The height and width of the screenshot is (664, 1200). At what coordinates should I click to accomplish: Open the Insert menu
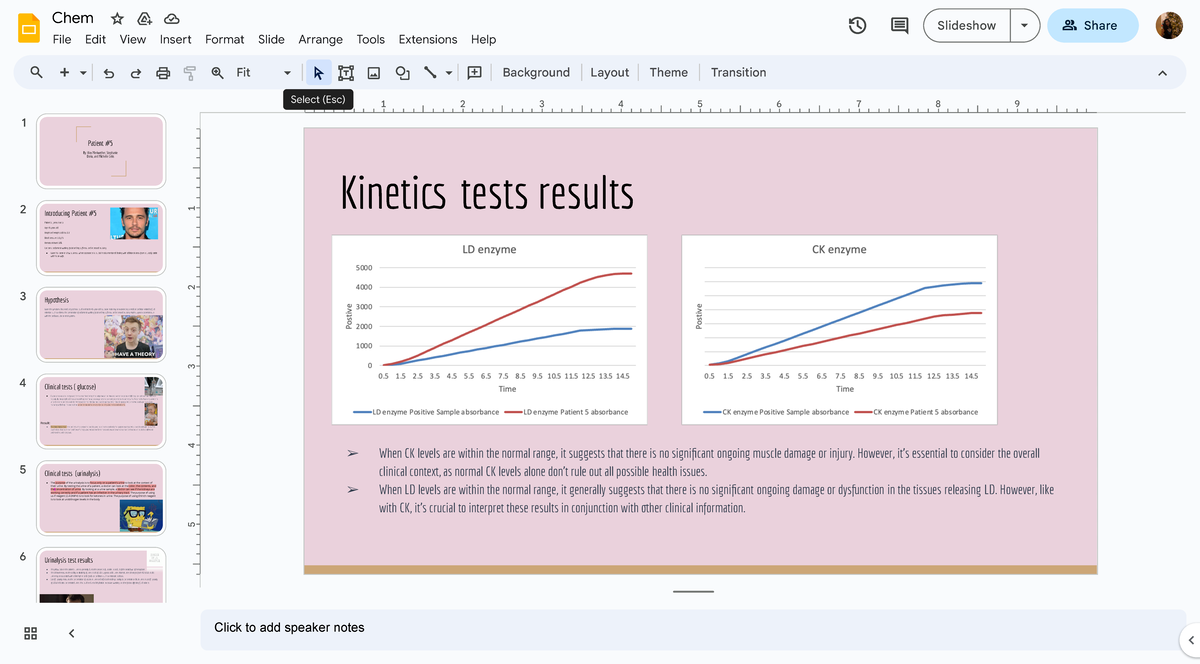pos(175,39)
